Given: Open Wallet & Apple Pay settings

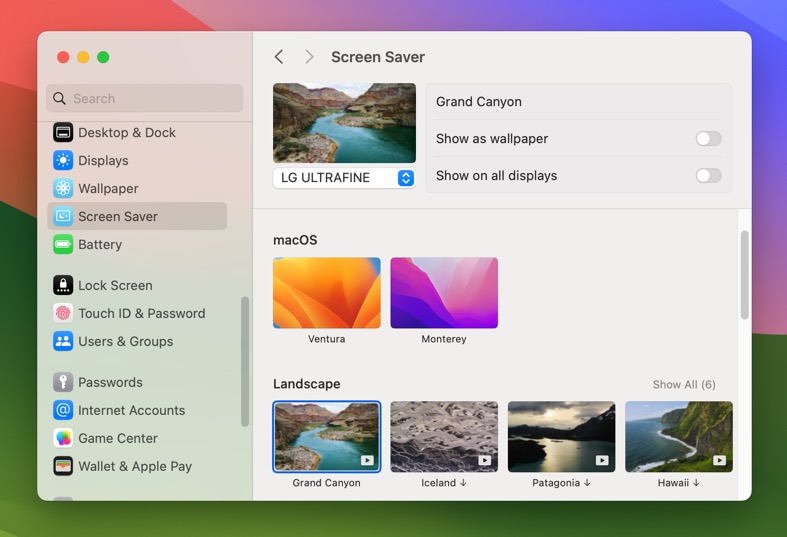Looking at the screenshot, I should (x=135, y=466).
